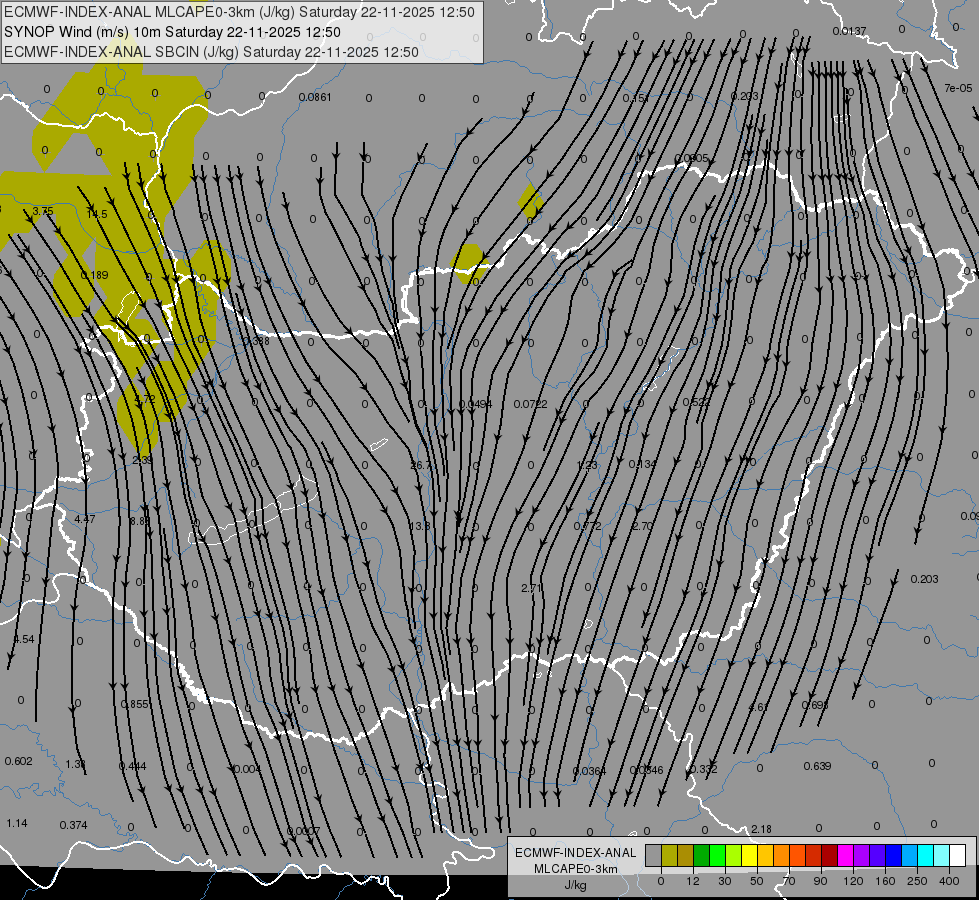Click the map value 7e-05
Image resolution: width=979 pixels, height=900 pixels.
[x=958, y=88]
